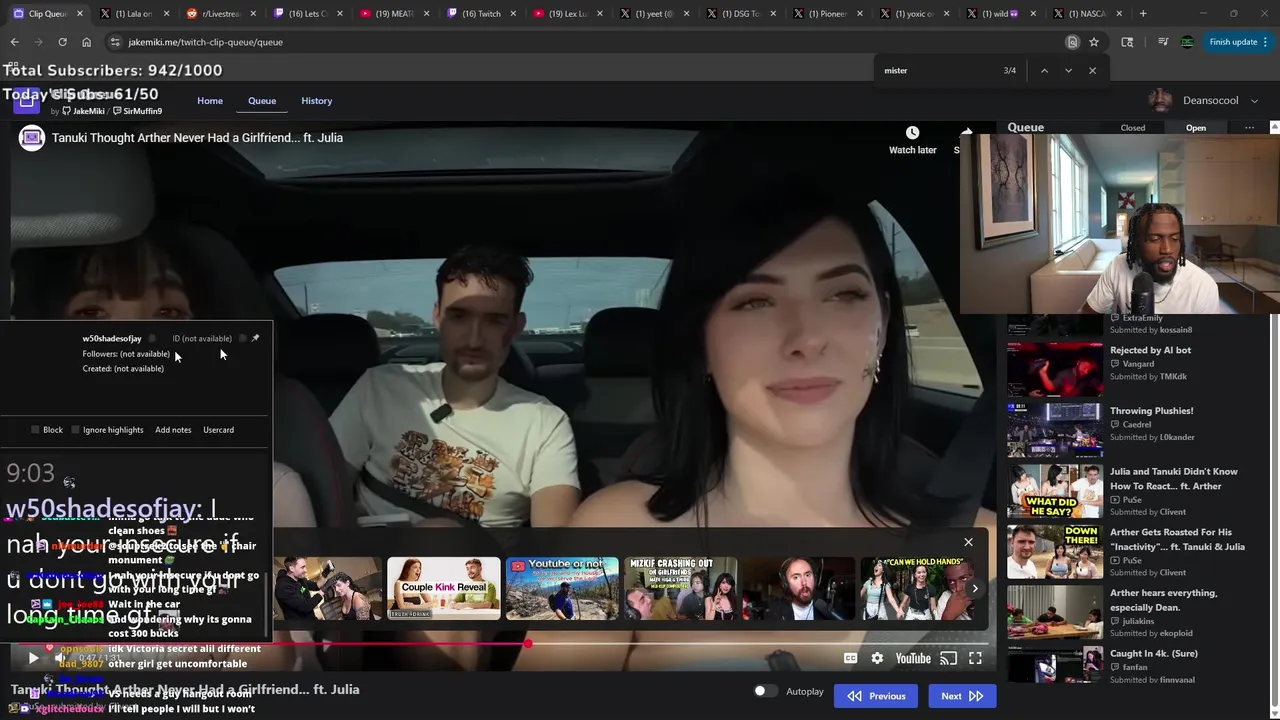This screenshot has height=720, width=1280.
Task: Open the History nav item
Action: pyautogui.click(x=317, y=101)
